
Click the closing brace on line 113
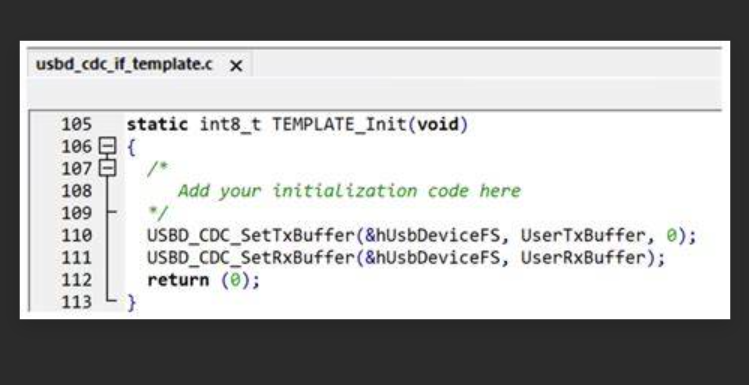click(x=132, y=302)
